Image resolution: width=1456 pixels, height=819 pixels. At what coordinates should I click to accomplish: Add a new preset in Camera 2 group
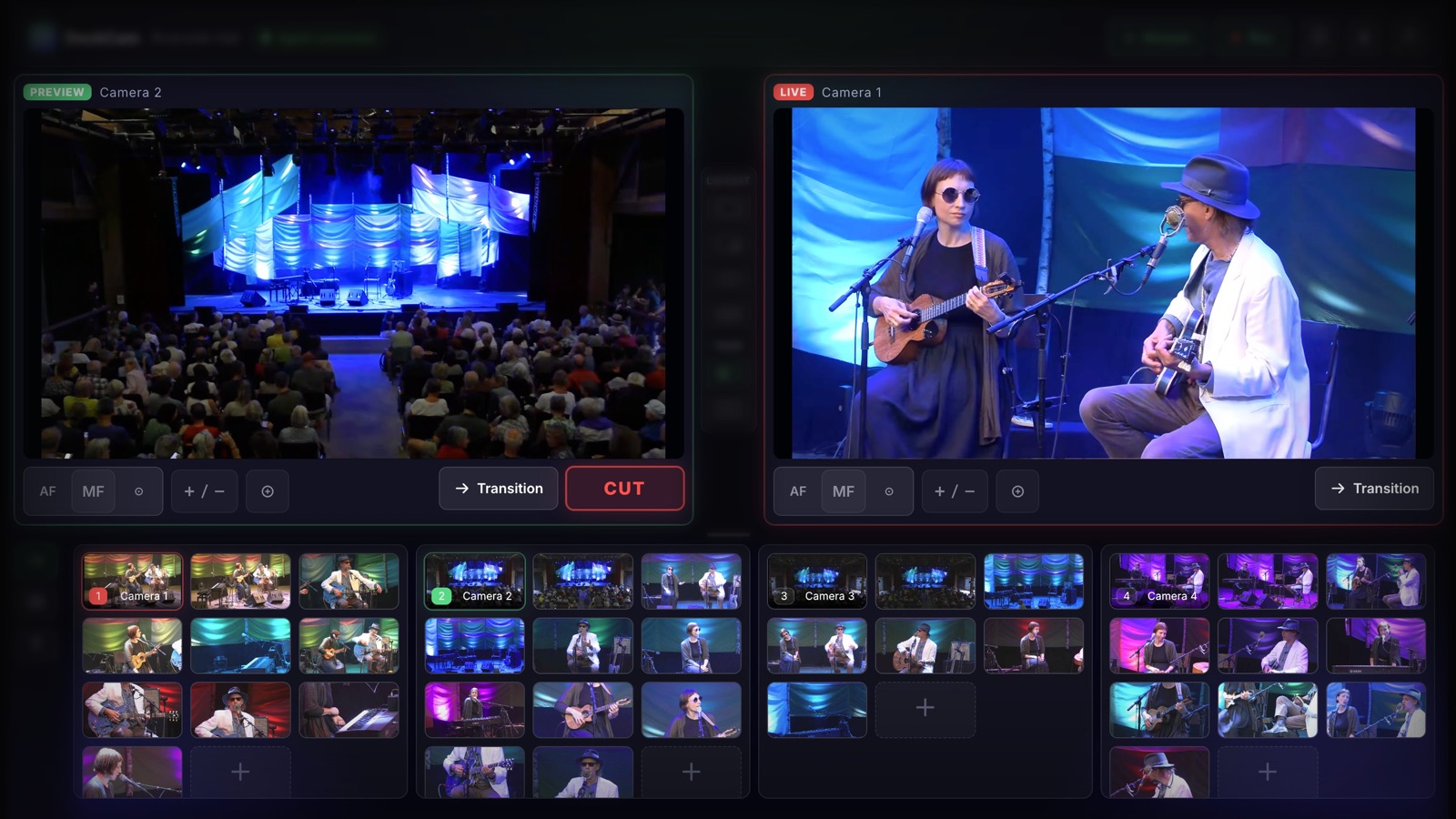tap(692, 772)
